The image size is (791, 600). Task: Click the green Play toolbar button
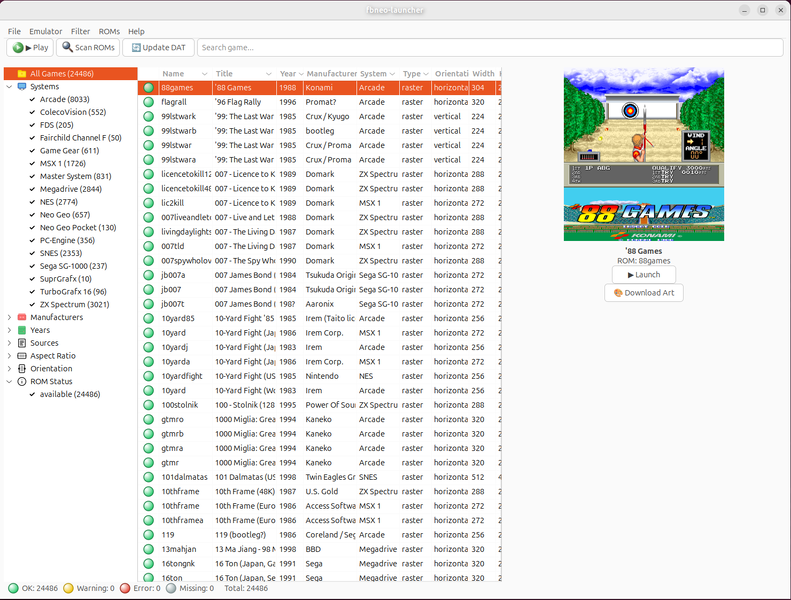click(x=30, y=47)
